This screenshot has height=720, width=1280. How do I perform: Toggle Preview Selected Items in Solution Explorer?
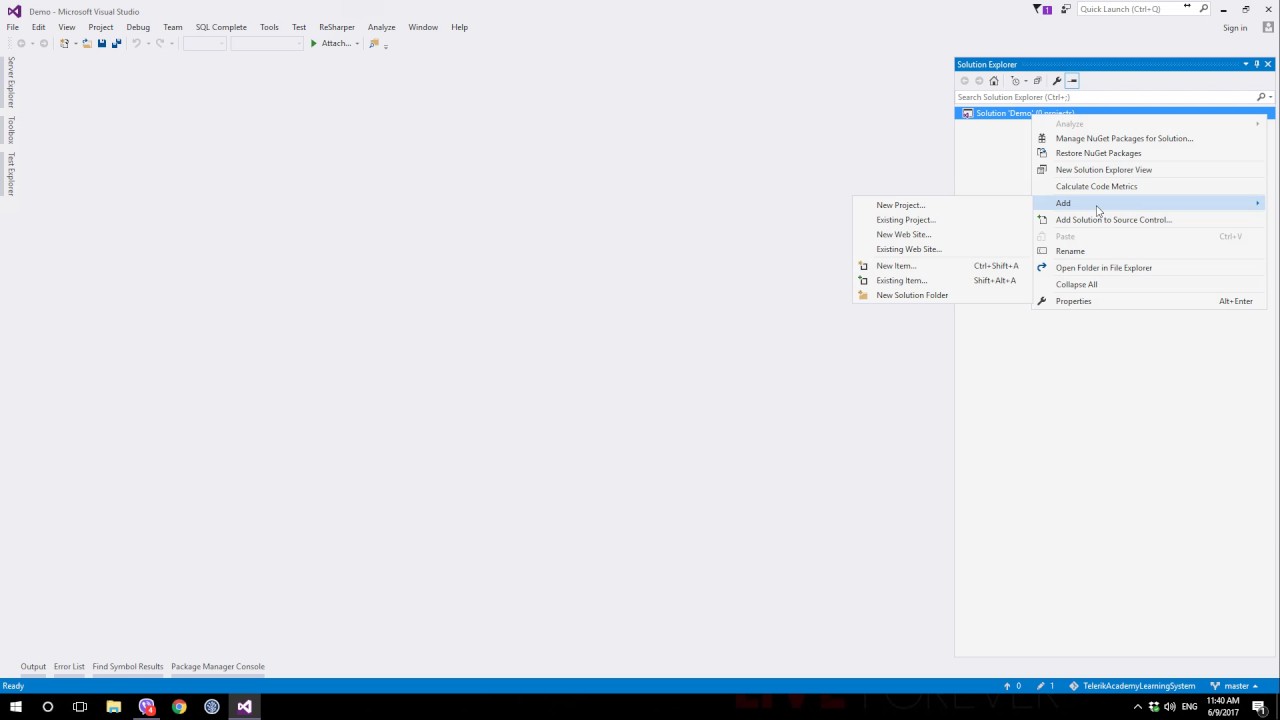point(1072,81)
